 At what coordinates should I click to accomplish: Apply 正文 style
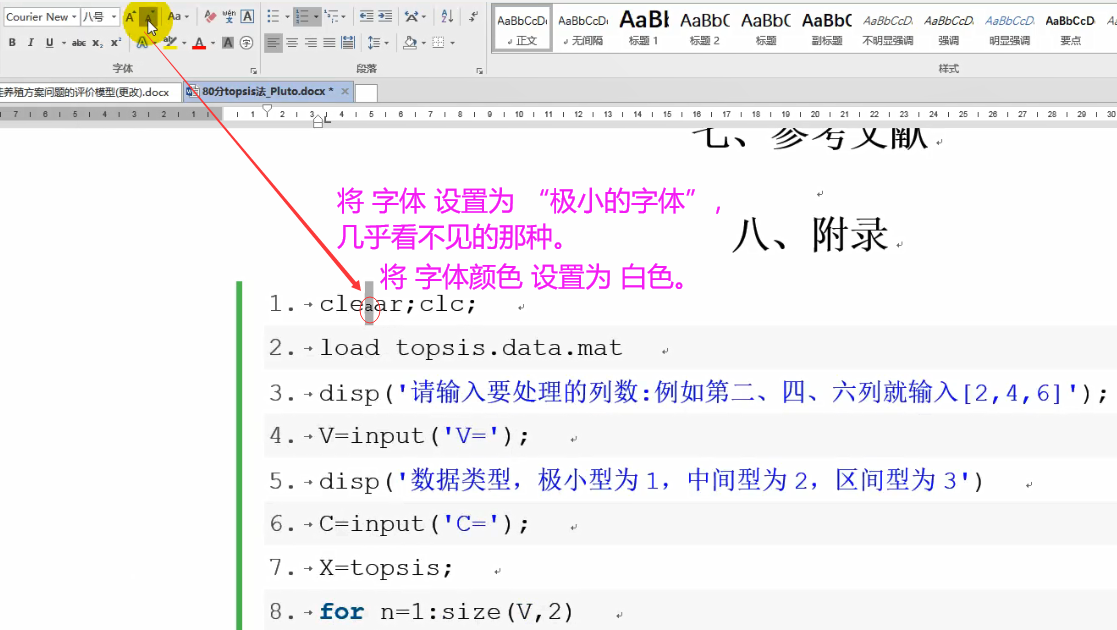[x=522, y=29]
